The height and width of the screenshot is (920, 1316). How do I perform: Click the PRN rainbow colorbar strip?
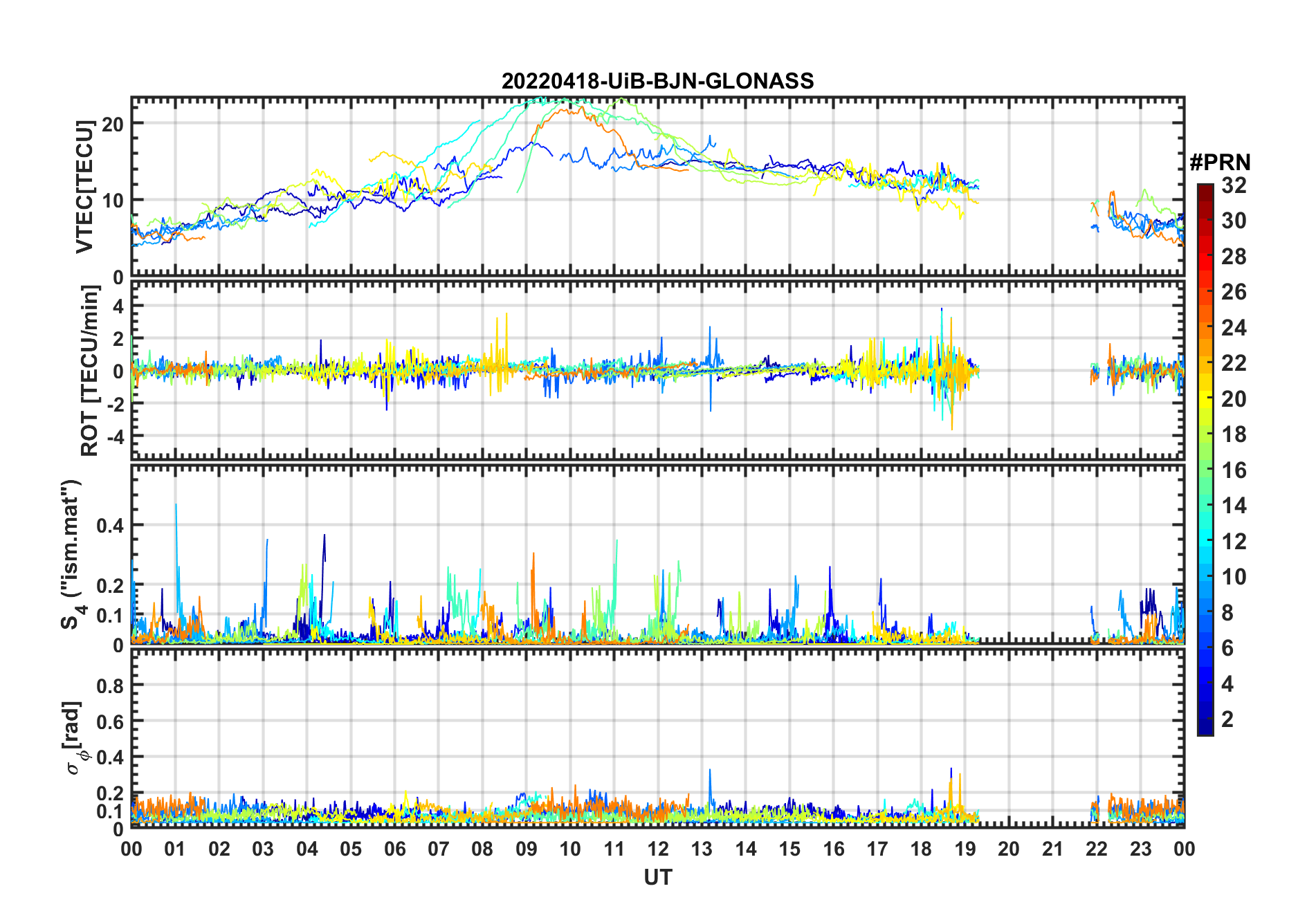coord(1205,459)
